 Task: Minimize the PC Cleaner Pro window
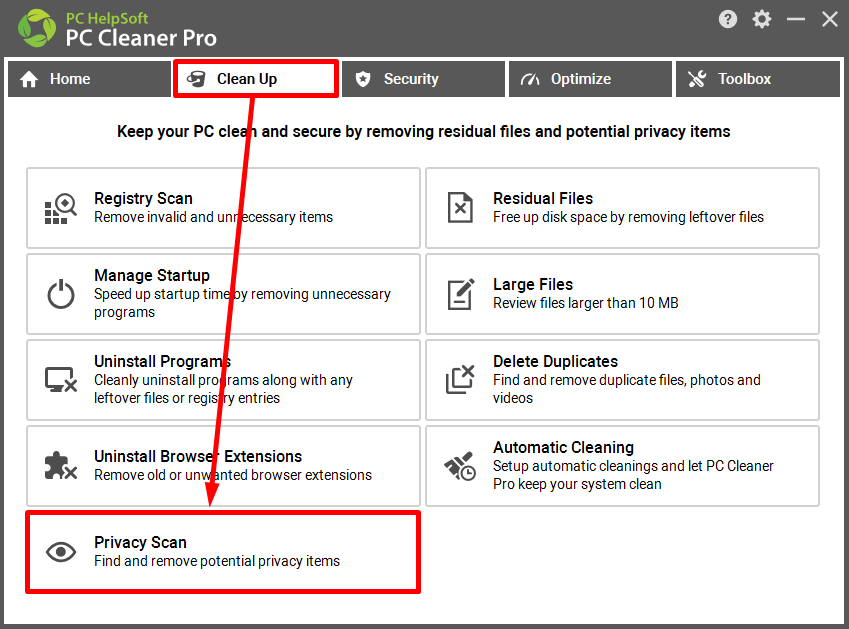(x=795, y=19)
